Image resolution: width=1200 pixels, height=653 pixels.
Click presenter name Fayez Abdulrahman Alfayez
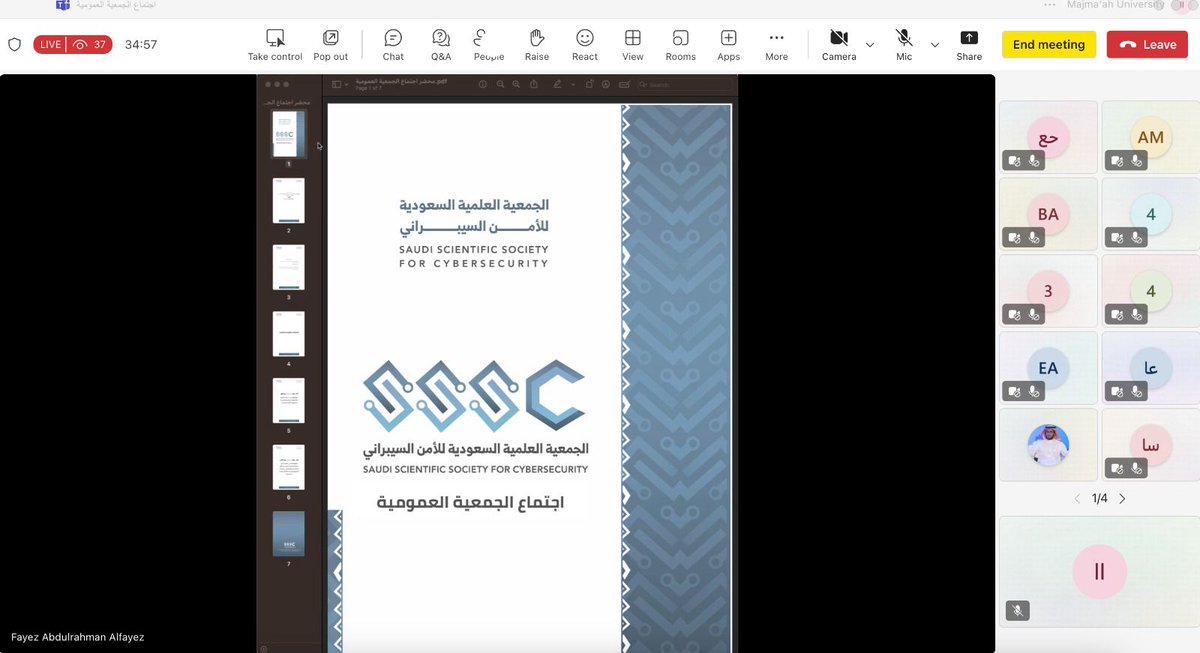77,637
